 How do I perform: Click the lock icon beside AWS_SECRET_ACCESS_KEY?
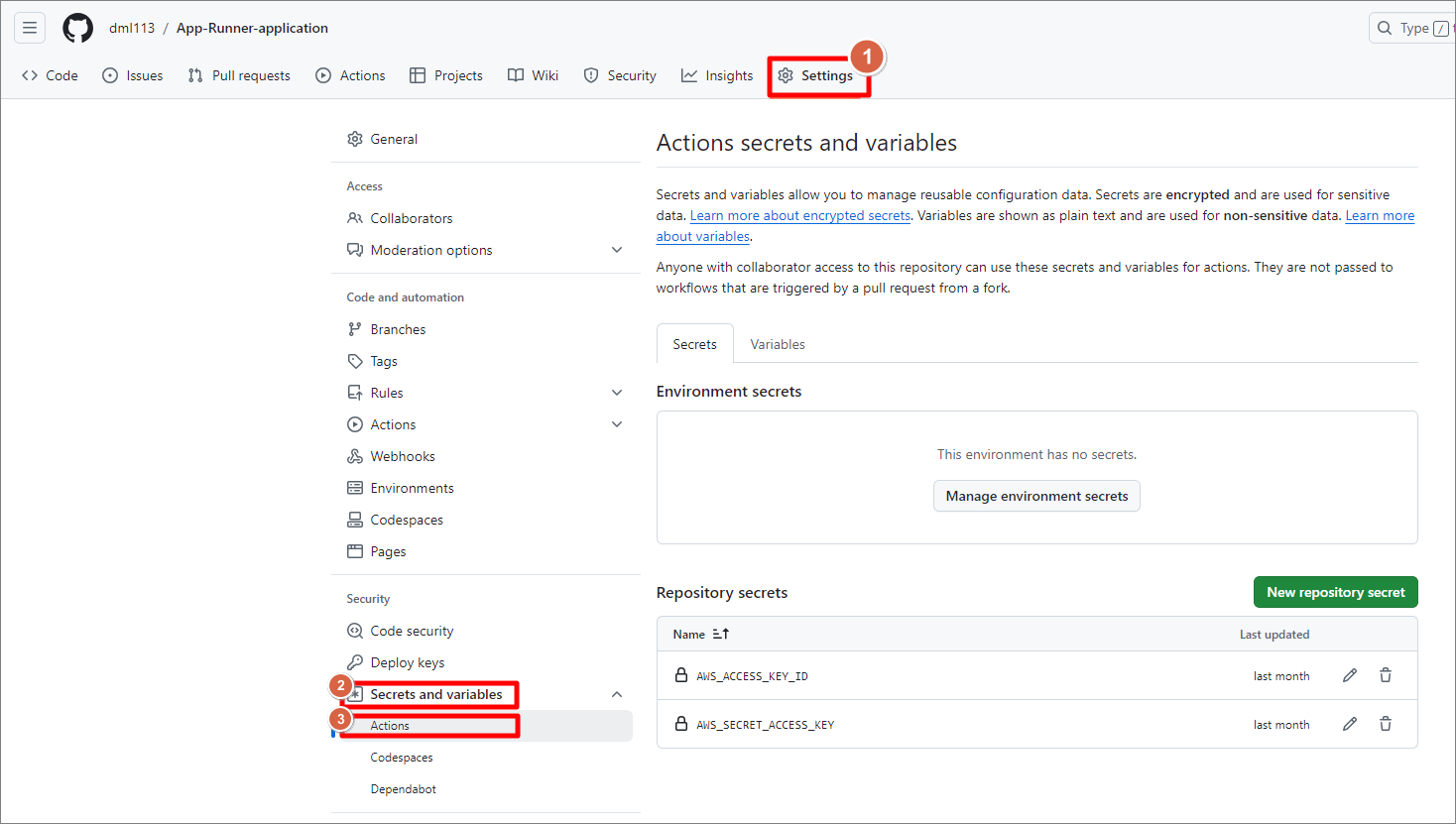pos(681,724)
